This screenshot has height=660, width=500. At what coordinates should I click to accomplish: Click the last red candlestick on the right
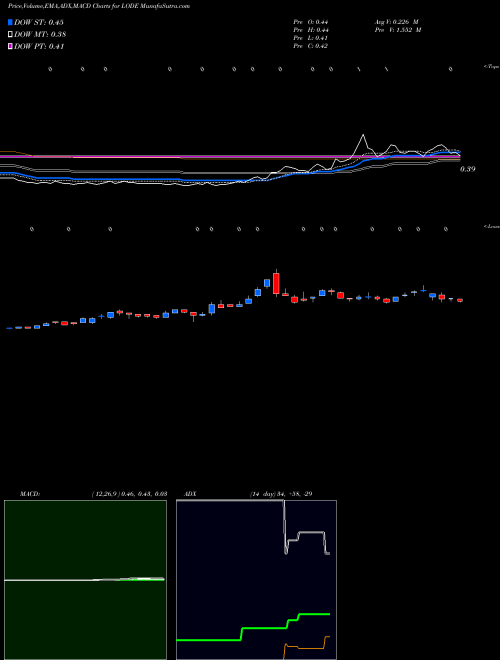(460, 300)
